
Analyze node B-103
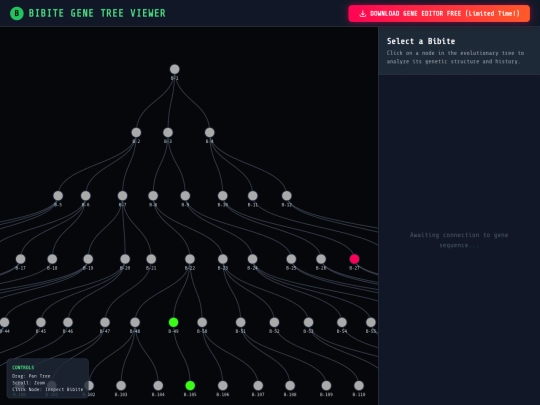tap(121, 386)
